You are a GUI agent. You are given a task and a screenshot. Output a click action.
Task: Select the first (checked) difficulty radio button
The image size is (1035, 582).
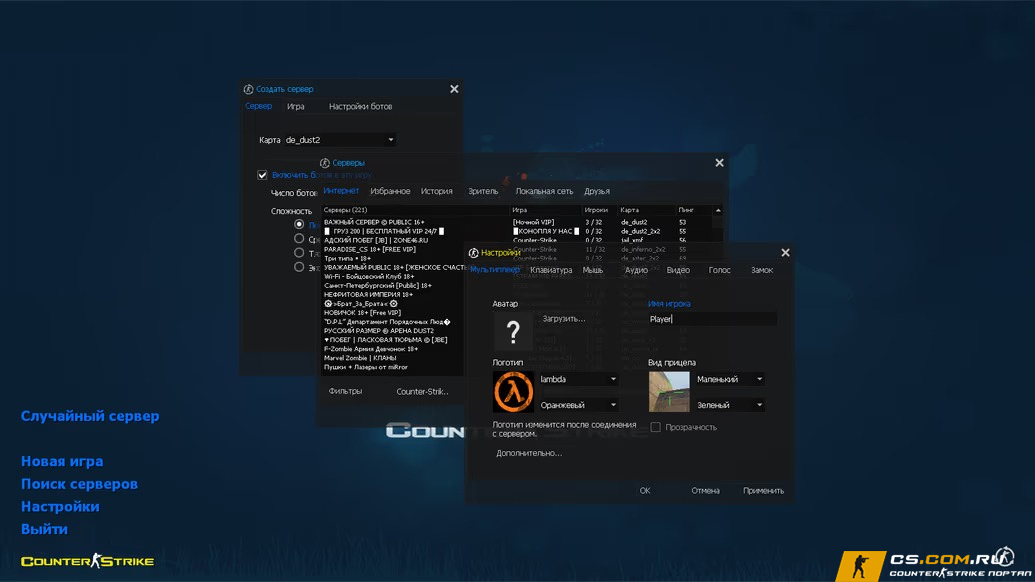tap(299, 224)
